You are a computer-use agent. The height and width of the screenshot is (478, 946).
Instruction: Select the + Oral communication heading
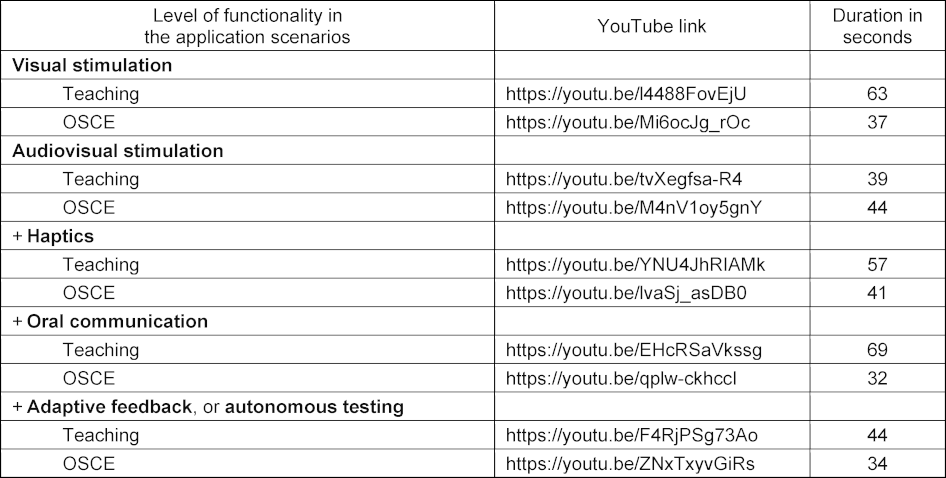110,320
